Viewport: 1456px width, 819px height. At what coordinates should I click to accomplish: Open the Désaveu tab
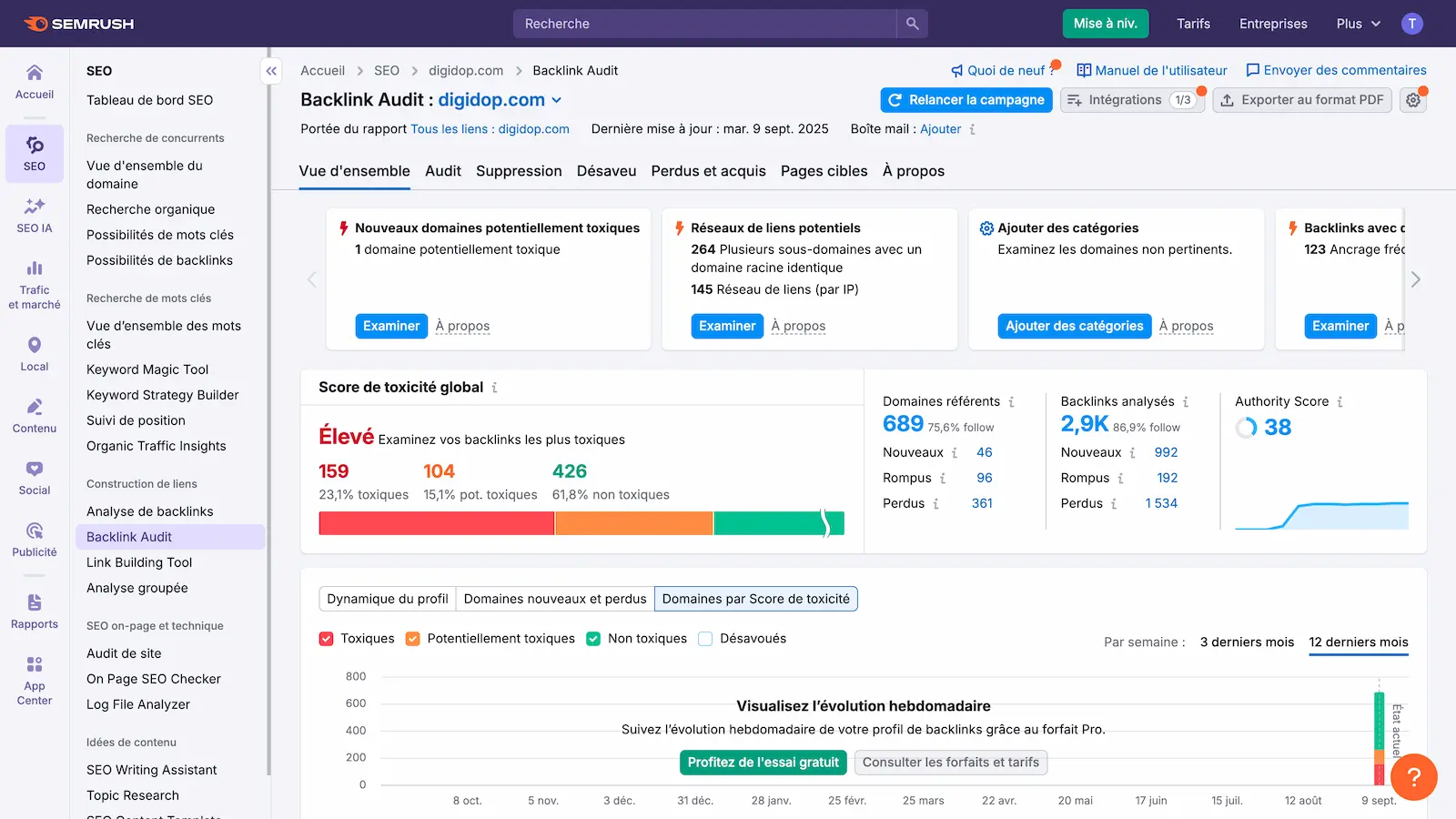point(606,171)
